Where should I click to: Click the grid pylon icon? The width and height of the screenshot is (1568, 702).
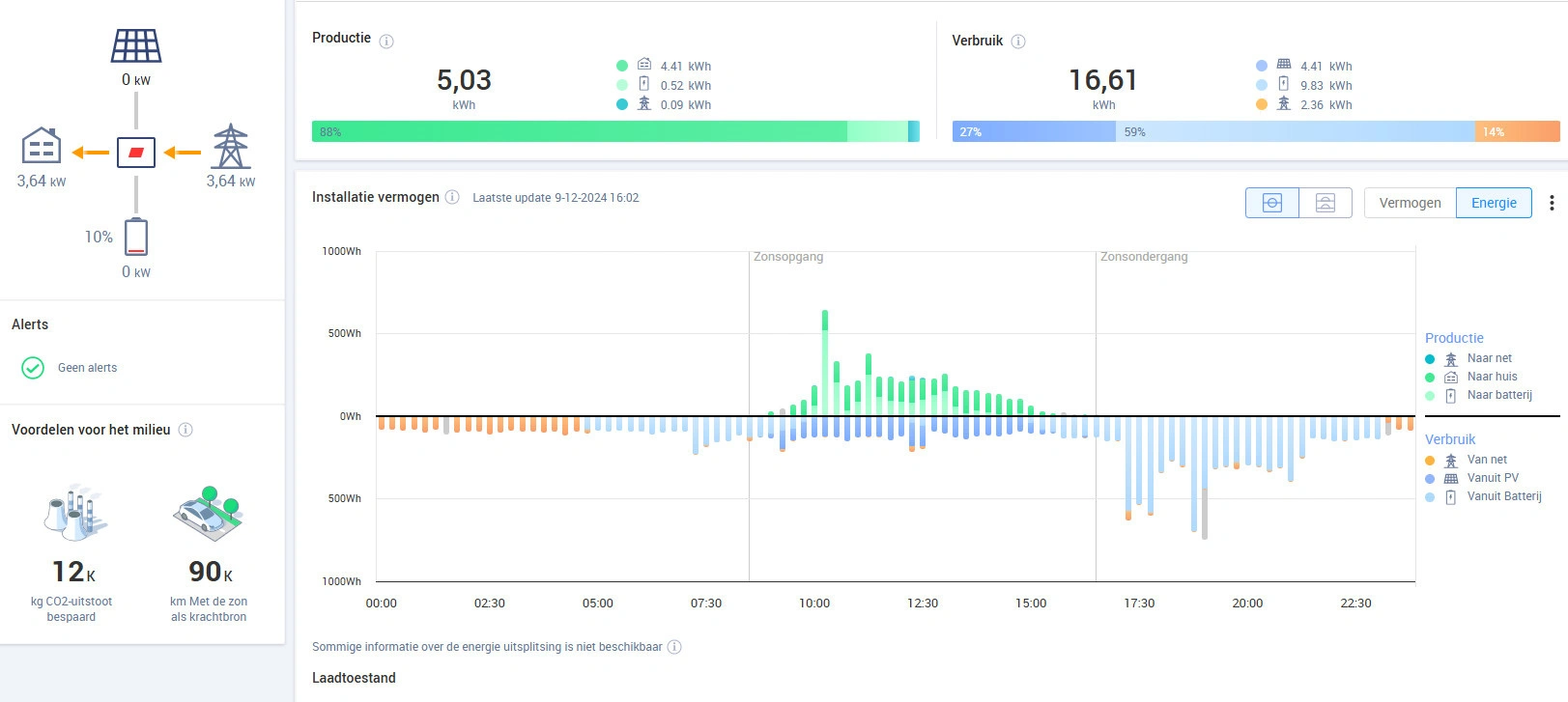[x=231, y=147]
